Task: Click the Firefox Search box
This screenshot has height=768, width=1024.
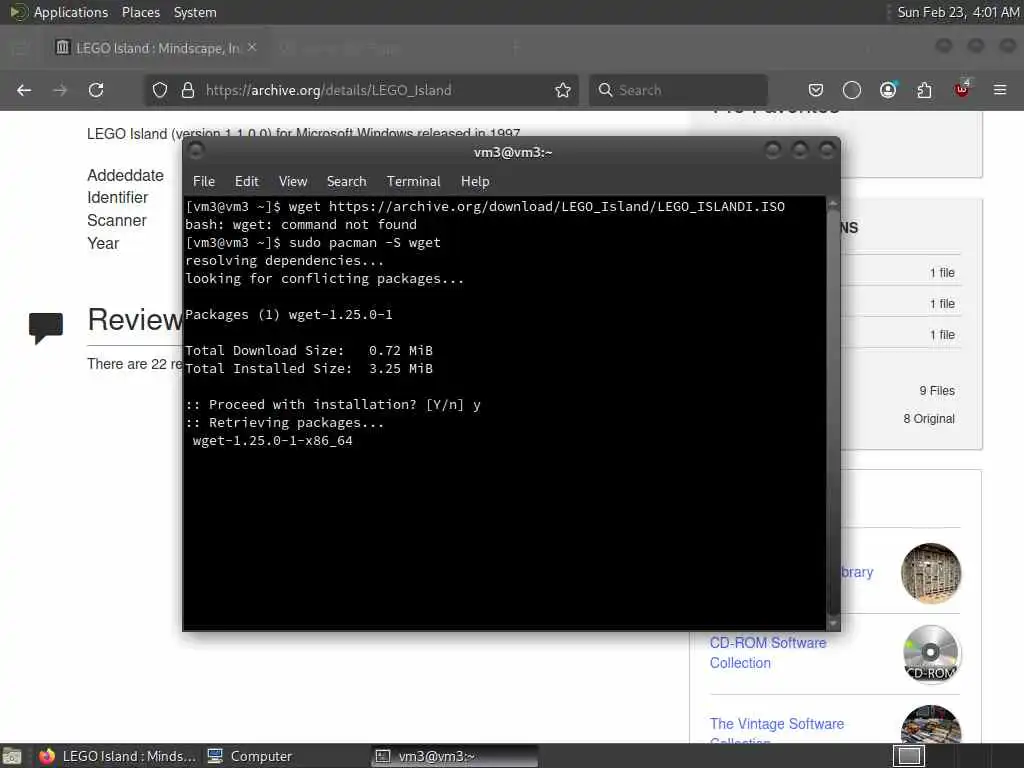Action: tap(678, 90)
